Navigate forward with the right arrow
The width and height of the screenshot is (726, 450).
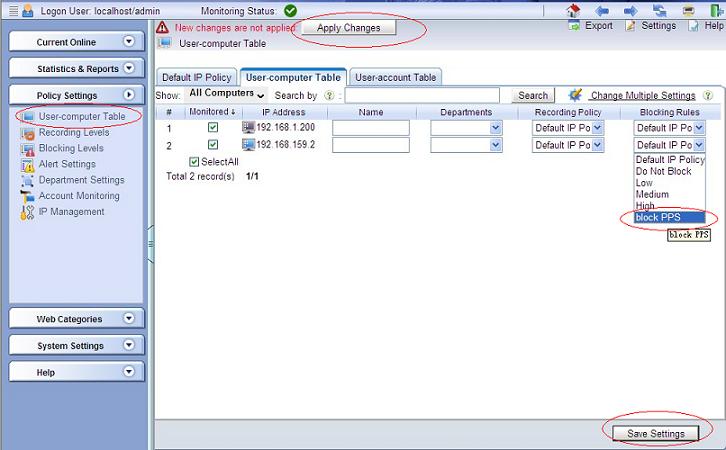(631, 10)
